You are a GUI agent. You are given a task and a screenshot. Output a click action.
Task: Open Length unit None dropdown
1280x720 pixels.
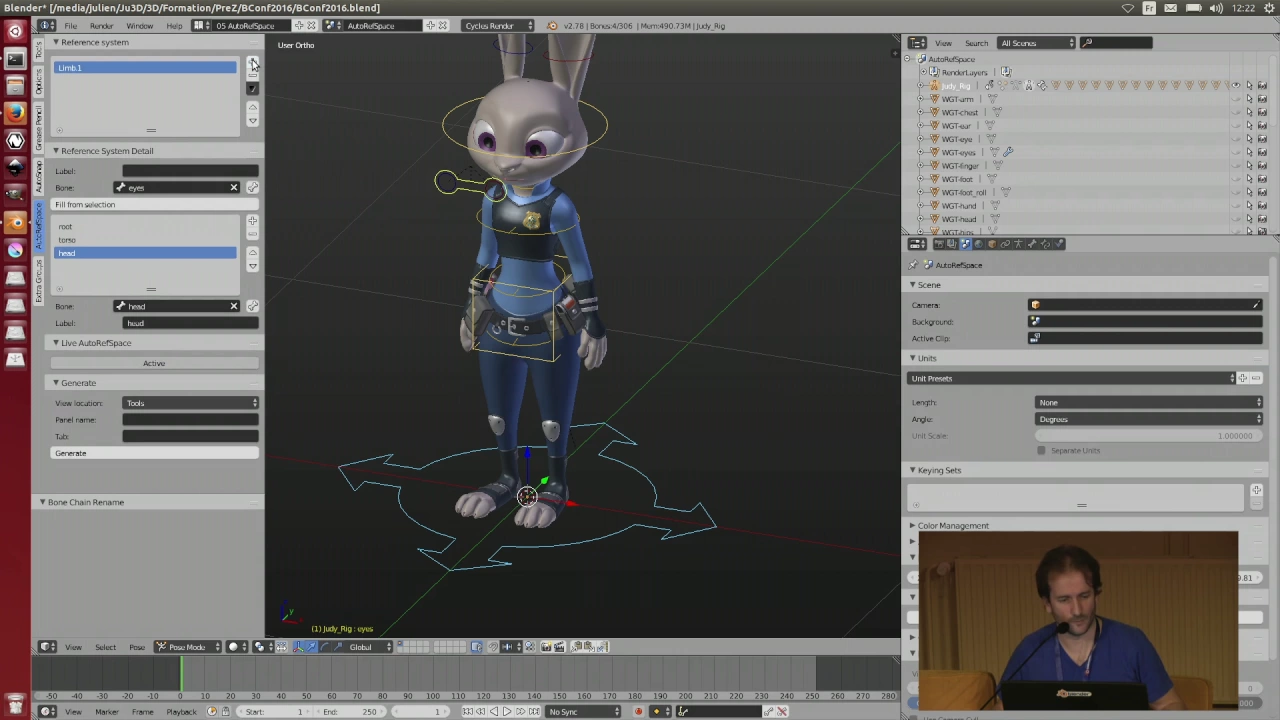[x=1149, y=402]
